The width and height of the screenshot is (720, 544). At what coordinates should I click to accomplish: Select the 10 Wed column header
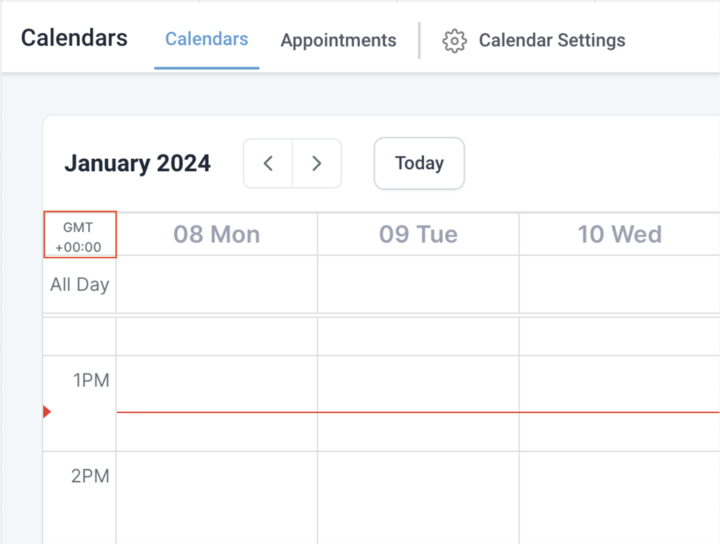click(x=619, y=234)
